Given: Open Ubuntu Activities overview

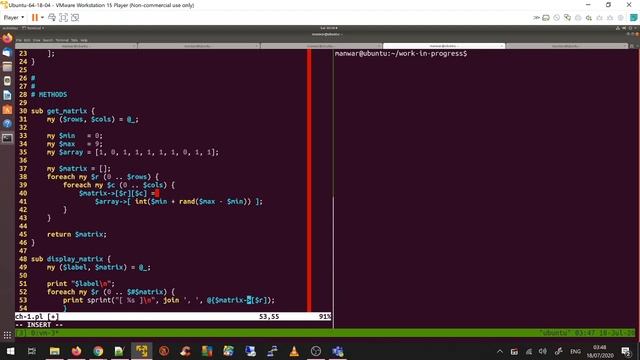Looking at the screenshot, I should pyautogui.click(x=10, y=28).
